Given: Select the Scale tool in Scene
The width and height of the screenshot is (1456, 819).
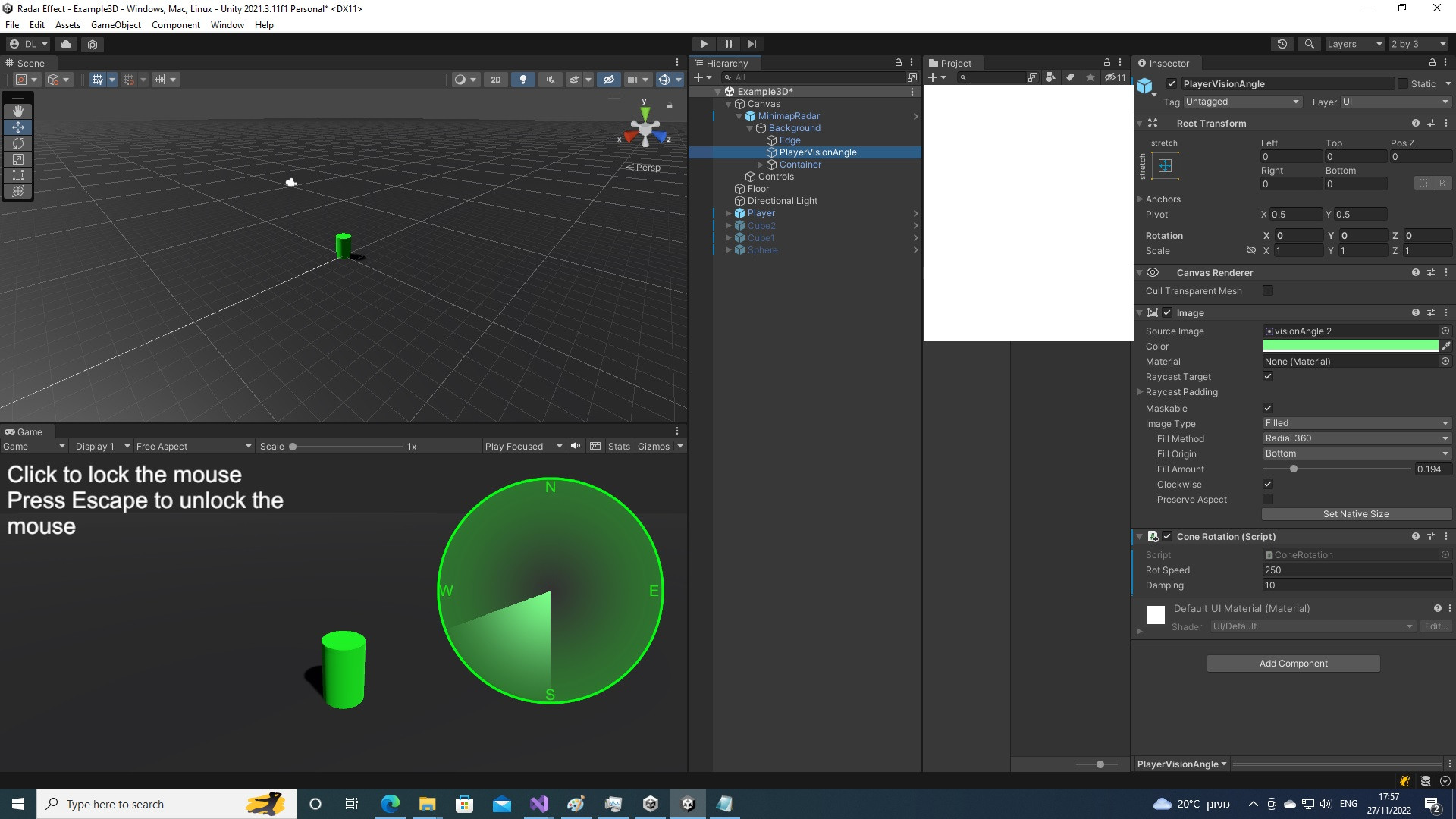Looking at the screenshot, I should tap(18, 159).
